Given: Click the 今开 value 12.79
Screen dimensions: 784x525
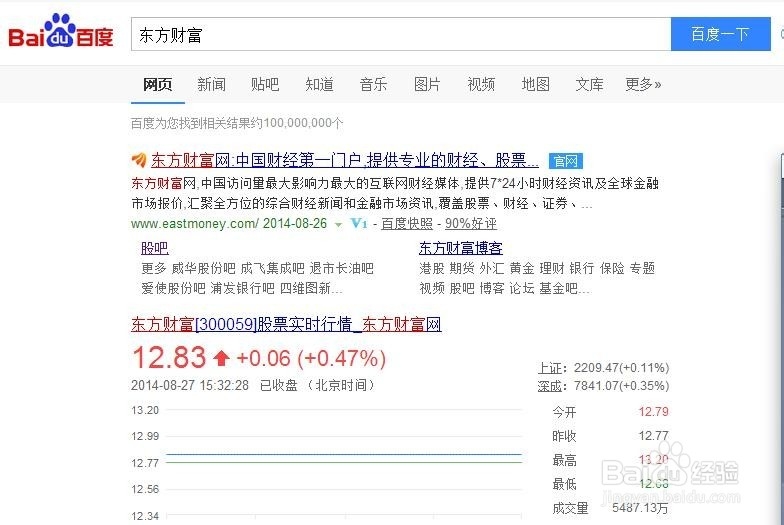Looking at the screenshot, I should coord(654,412).
